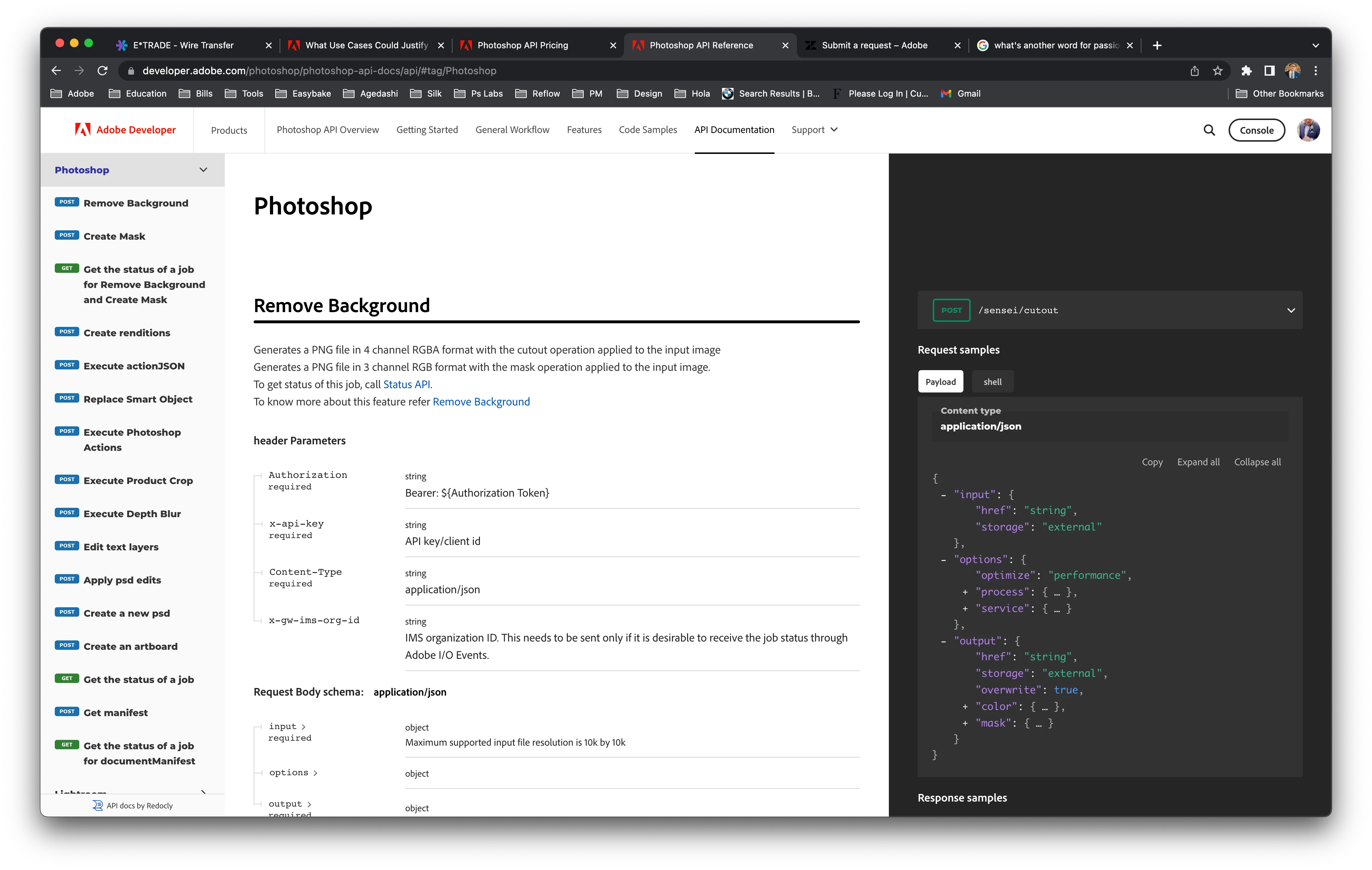Image resolution: width=1372 pixels, height=870 pixels.
Task: Open the share page icon
Action: [x=1194, y=71]
